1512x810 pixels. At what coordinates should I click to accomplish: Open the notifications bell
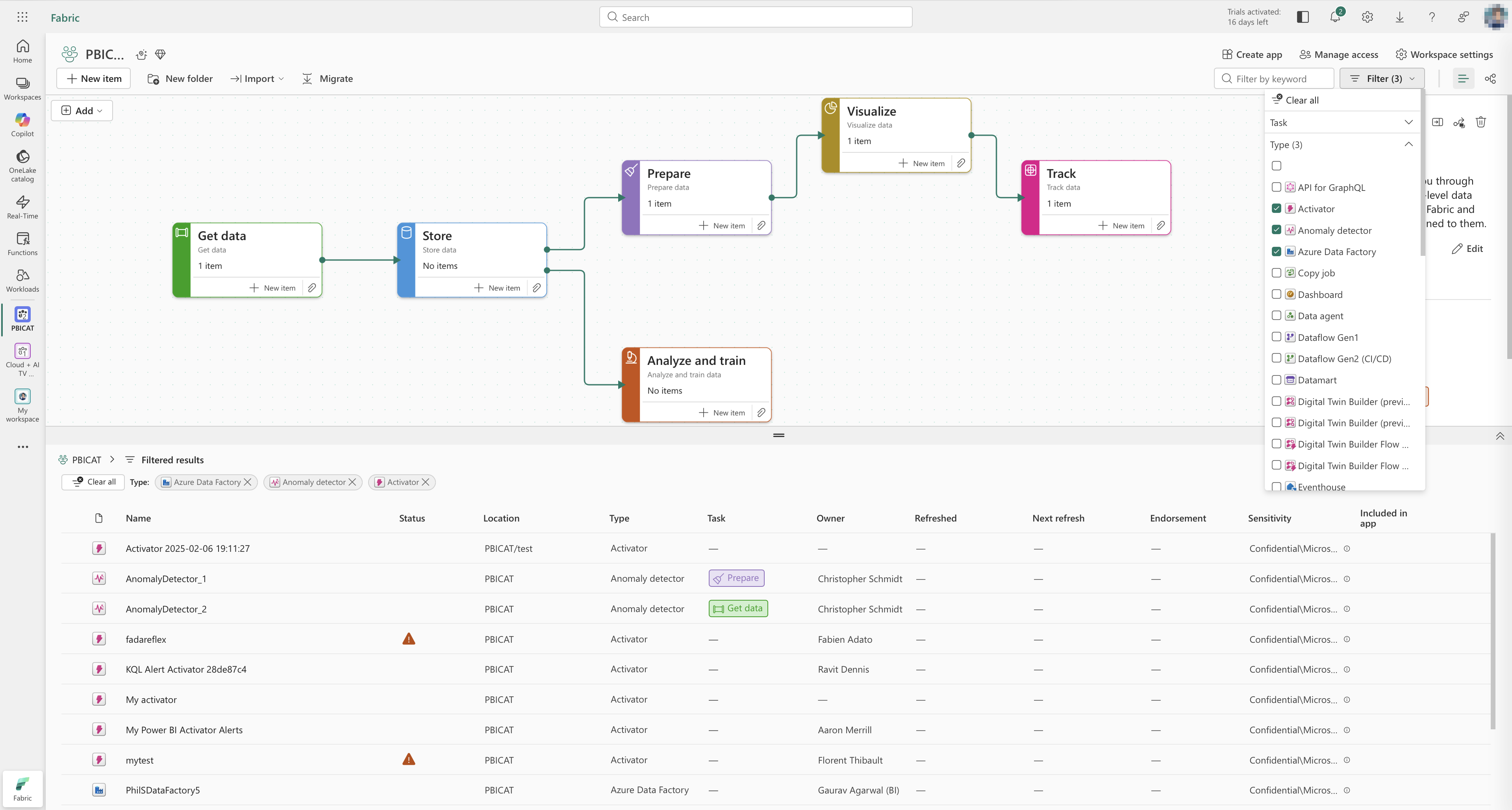pos(1335,17)
